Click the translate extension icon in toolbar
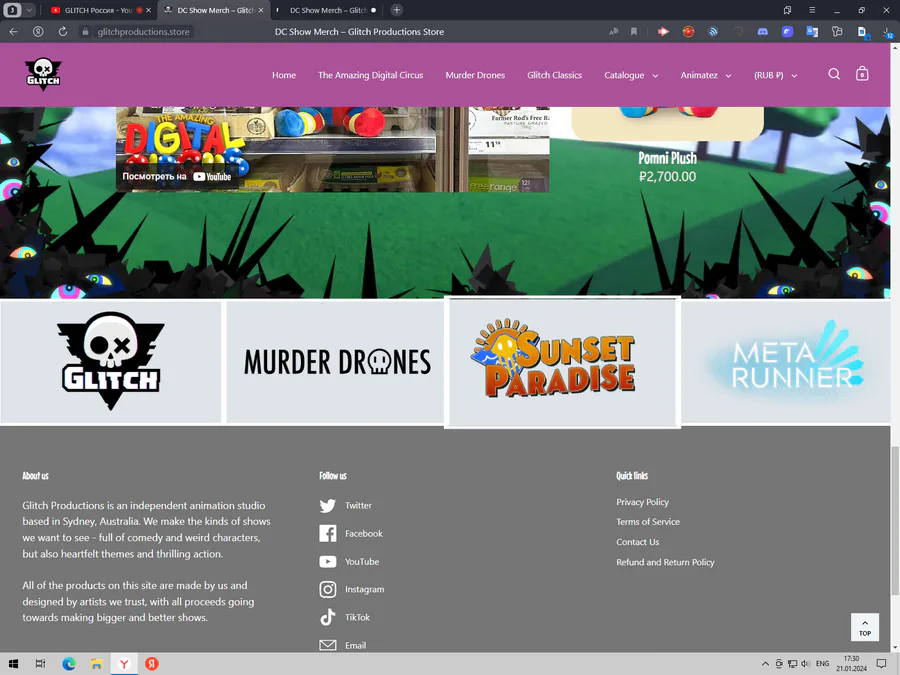Viewport: 900px width, 675px height. pos(812,32)
